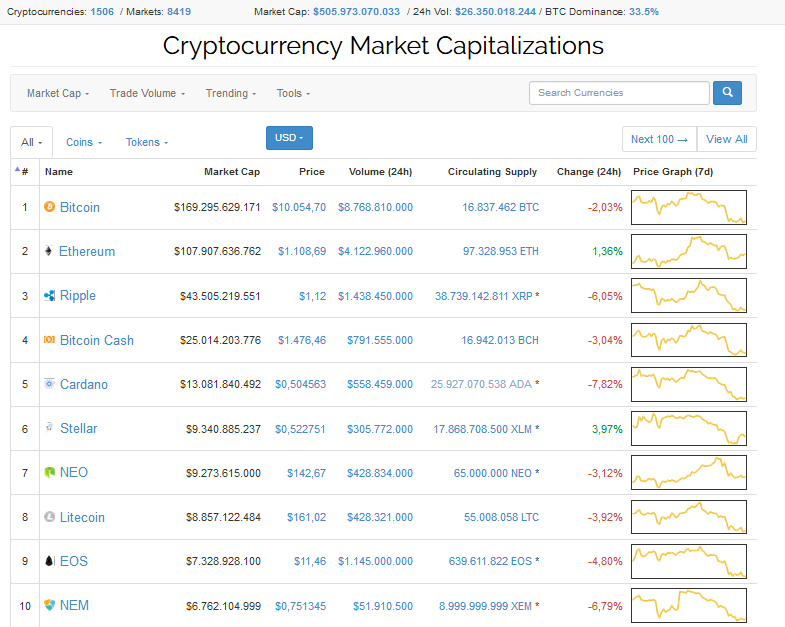Click the Ripple logo icon
Viewport: 785px width, 627px height.
tap(50, 295)
